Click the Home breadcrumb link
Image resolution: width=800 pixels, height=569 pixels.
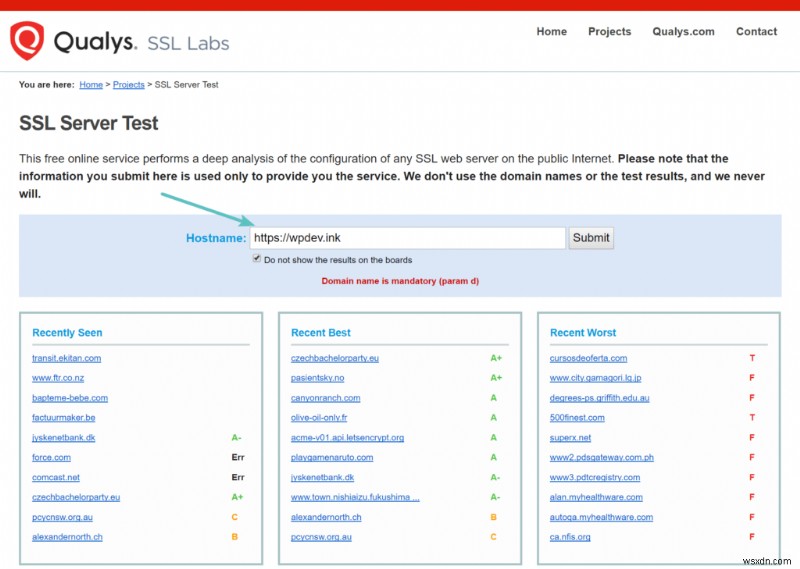[x=91, y=85]
